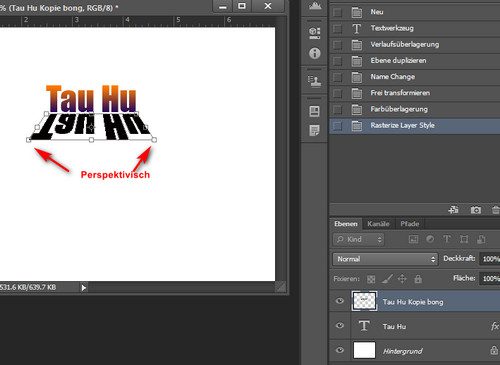Click the bottom-center transform handle on canvas
Image resolution: width=500 pixels, height=365 pixels.
(91, 140)
